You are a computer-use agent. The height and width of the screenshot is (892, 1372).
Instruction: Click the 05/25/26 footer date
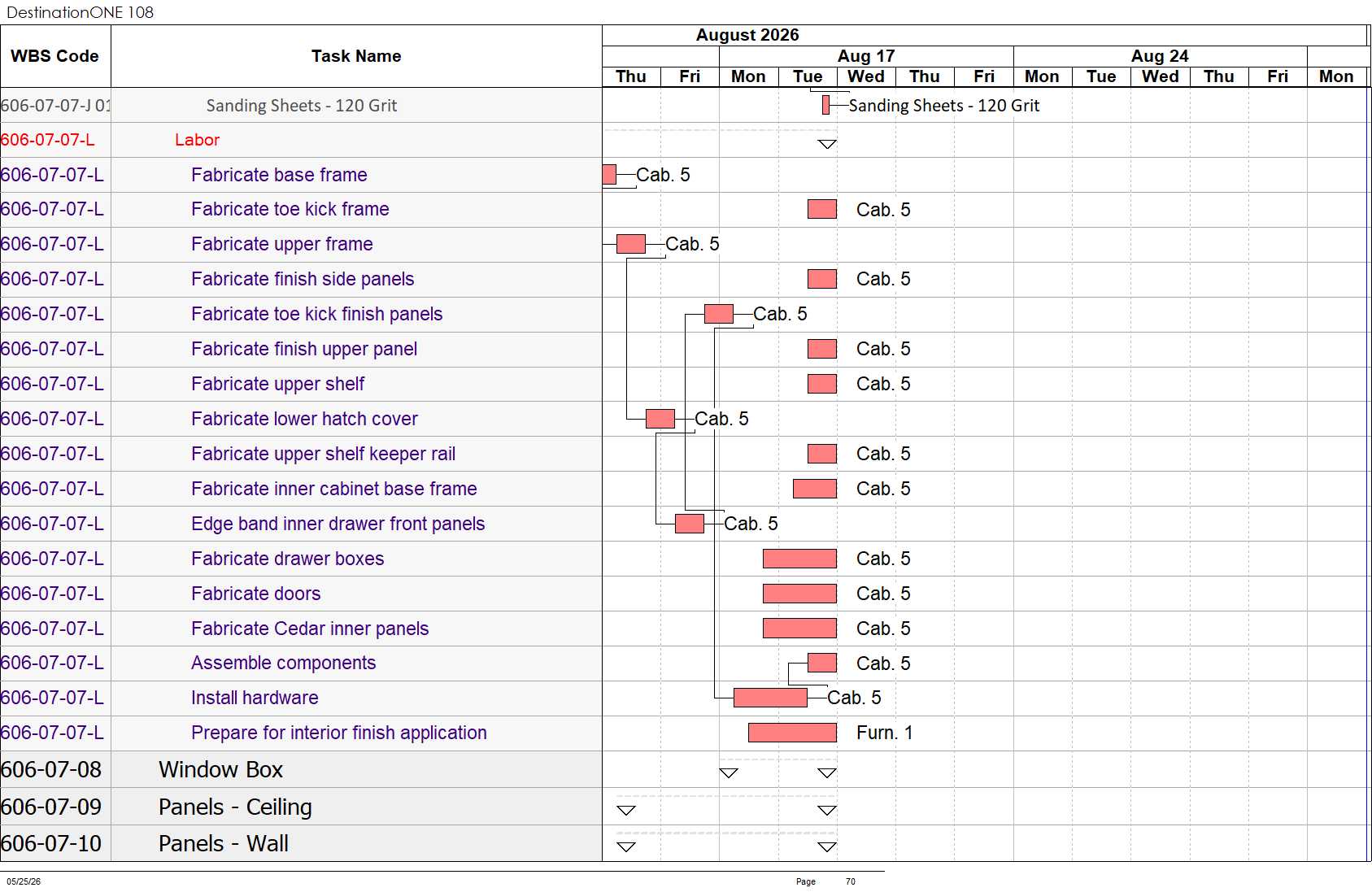point(24,881)
